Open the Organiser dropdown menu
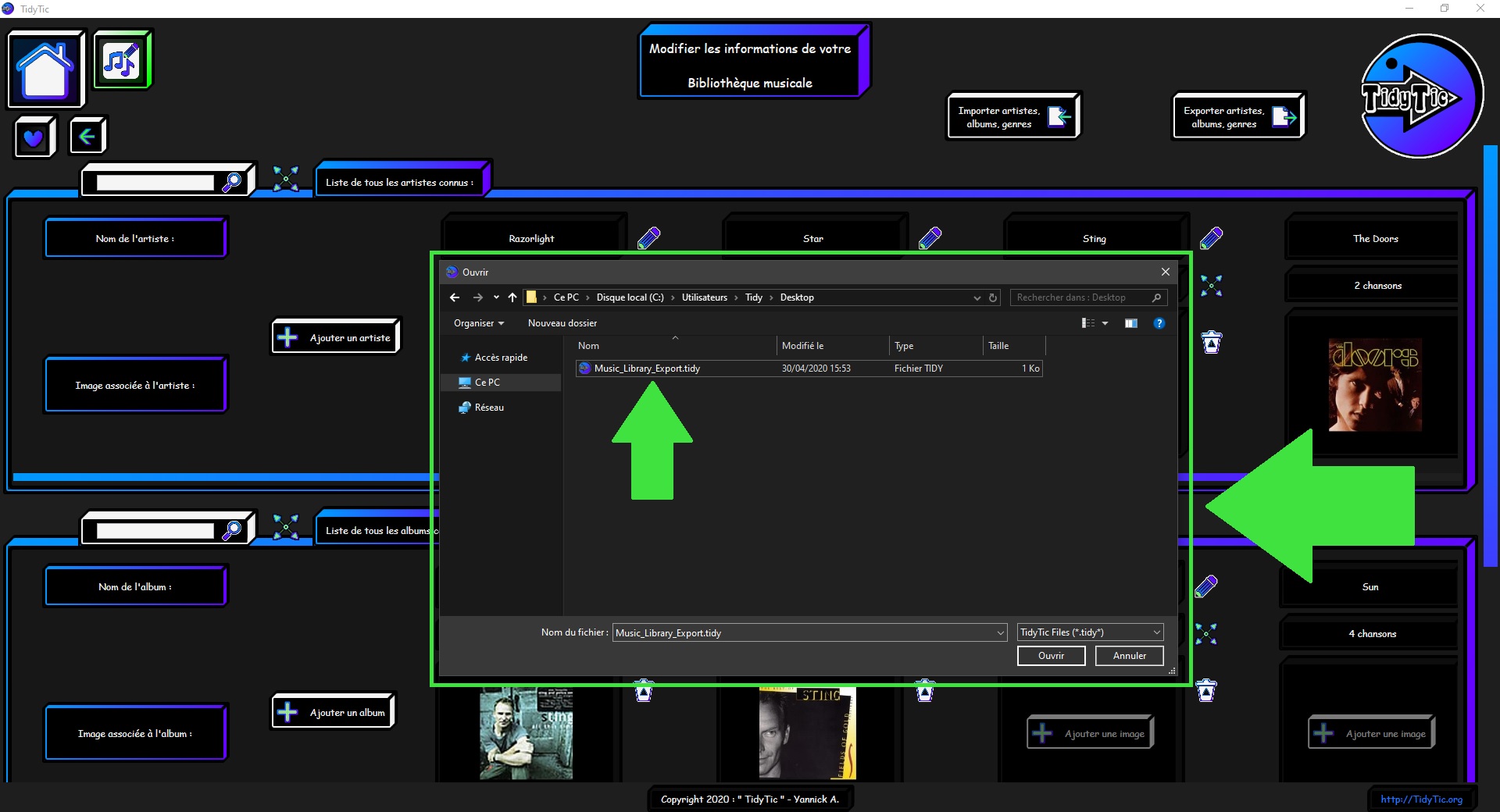 [x=478, y=323]
